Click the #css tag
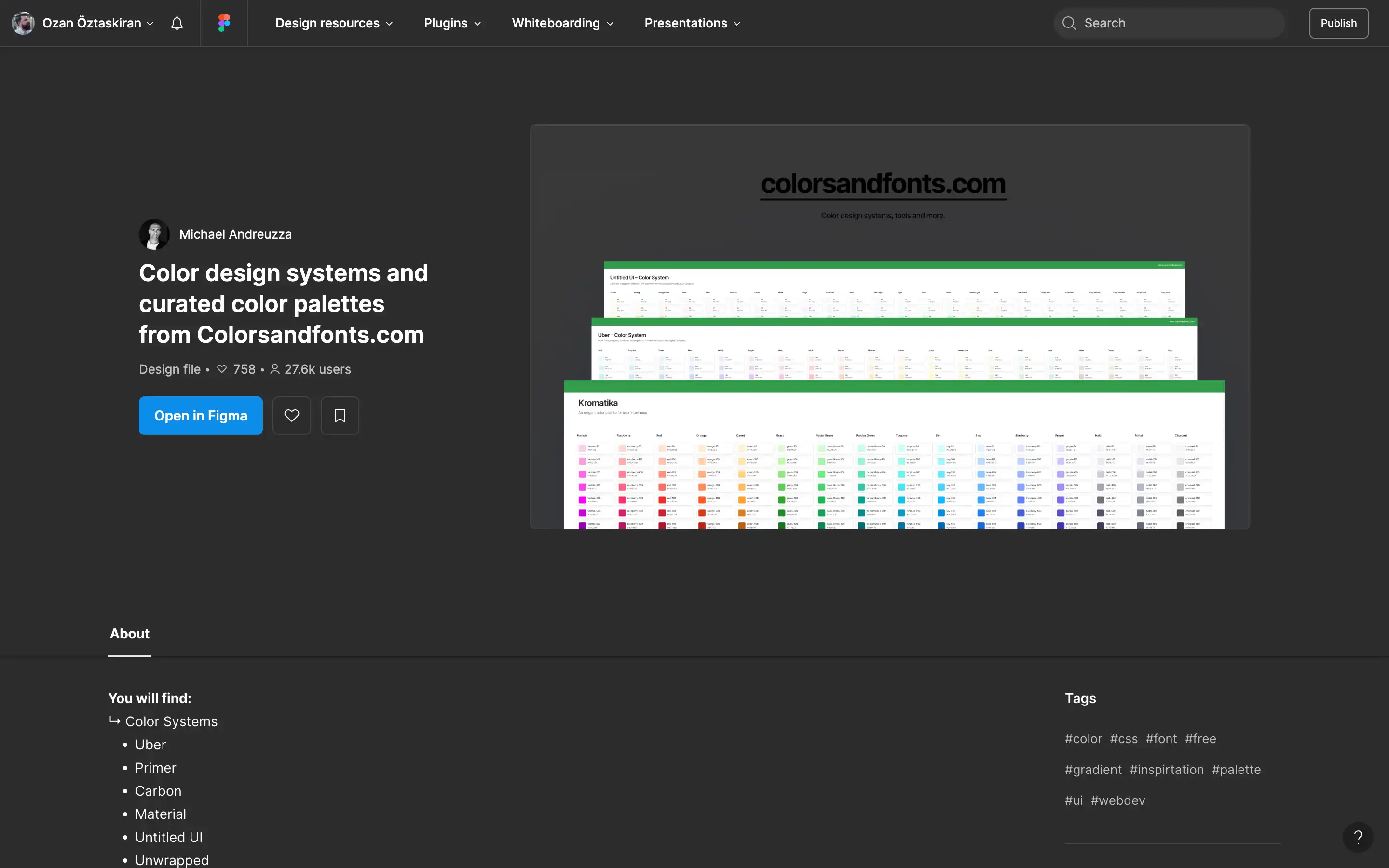1389x868 pixels. (1124, 739)
